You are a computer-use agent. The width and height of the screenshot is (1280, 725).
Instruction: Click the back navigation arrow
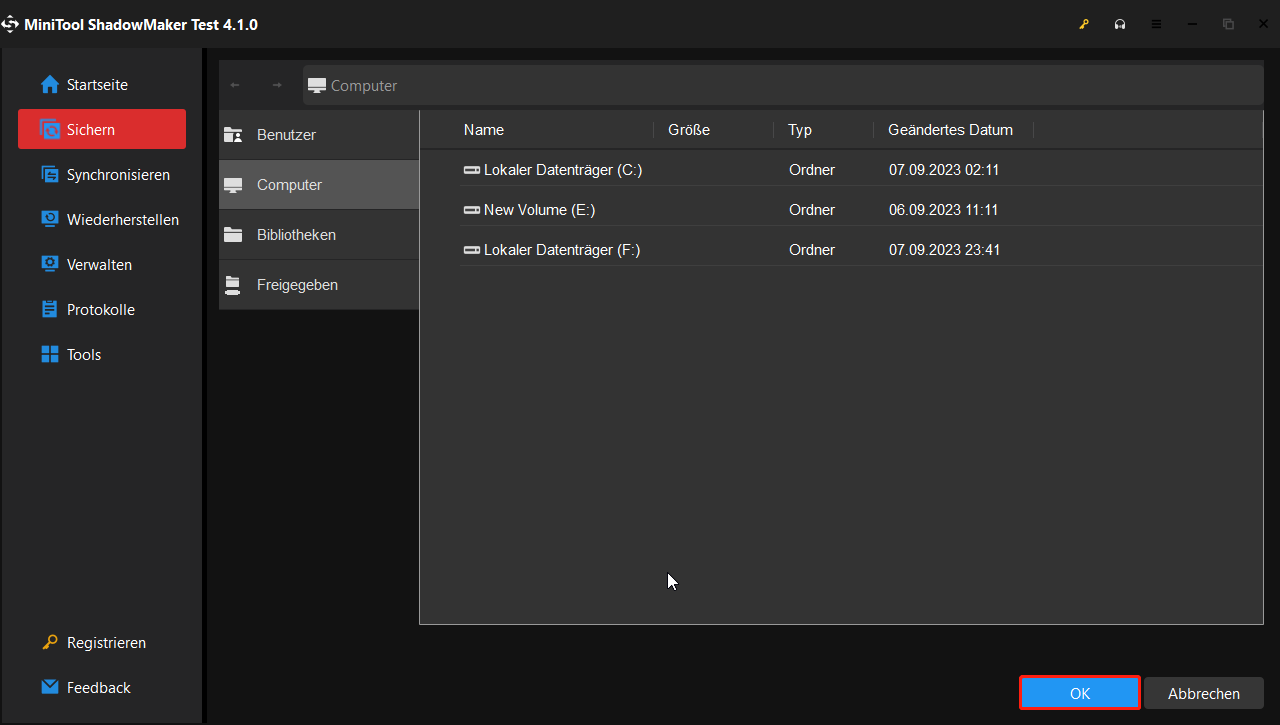(235, 85)
